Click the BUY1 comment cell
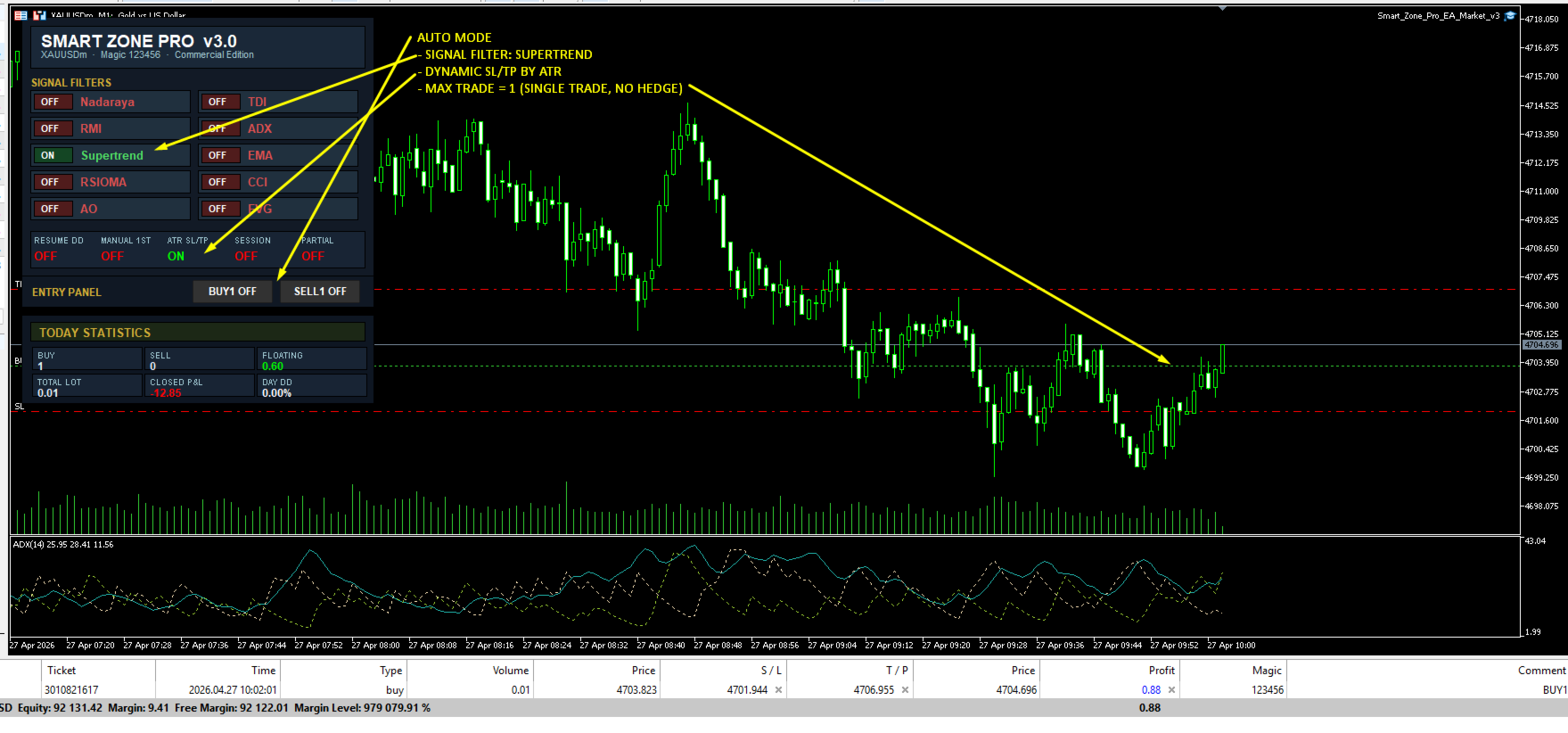 pos(1555,690)
